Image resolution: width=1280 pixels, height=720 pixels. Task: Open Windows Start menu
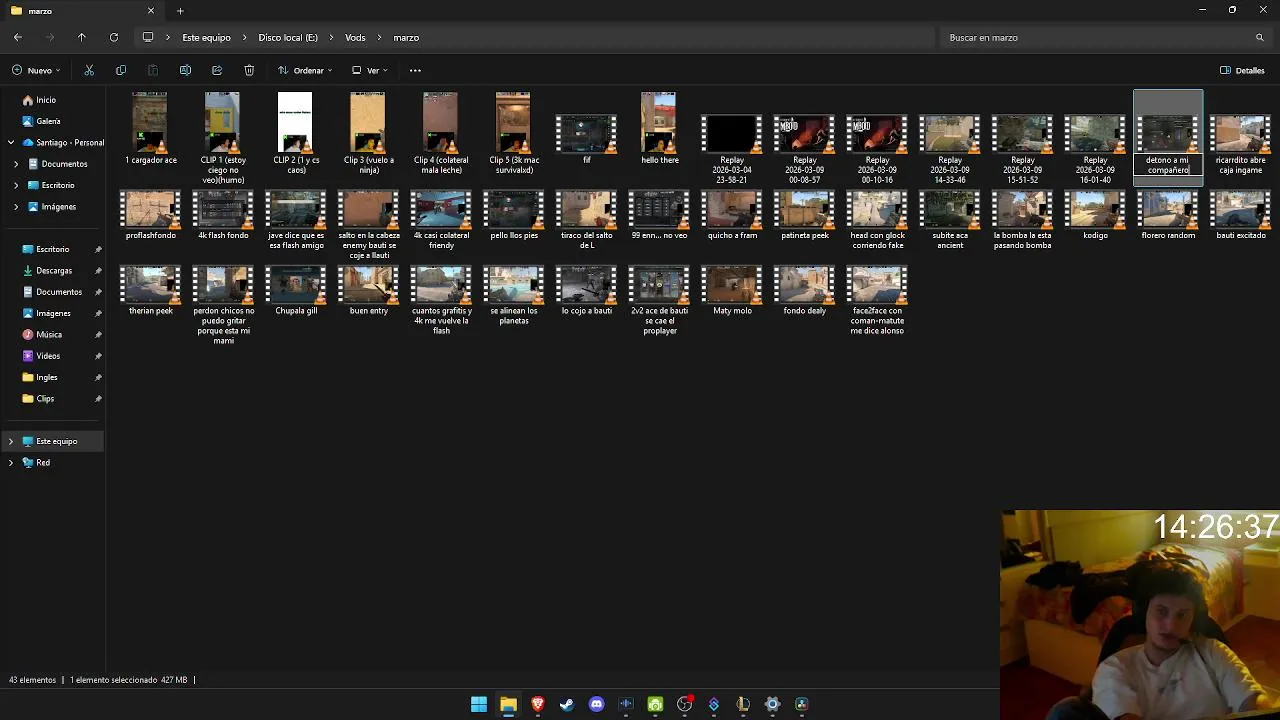click(x=479, y=704)
